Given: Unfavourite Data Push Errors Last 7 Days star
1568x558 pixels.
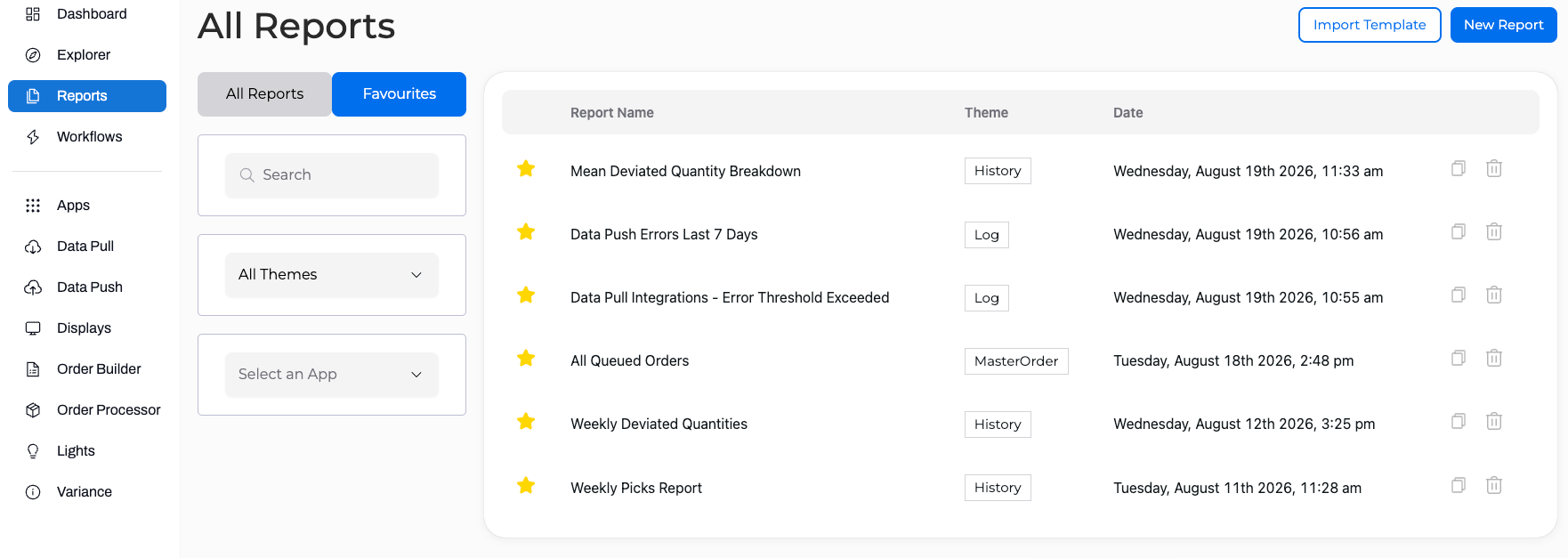Looking at the screenshot, I should pos(526,231).
